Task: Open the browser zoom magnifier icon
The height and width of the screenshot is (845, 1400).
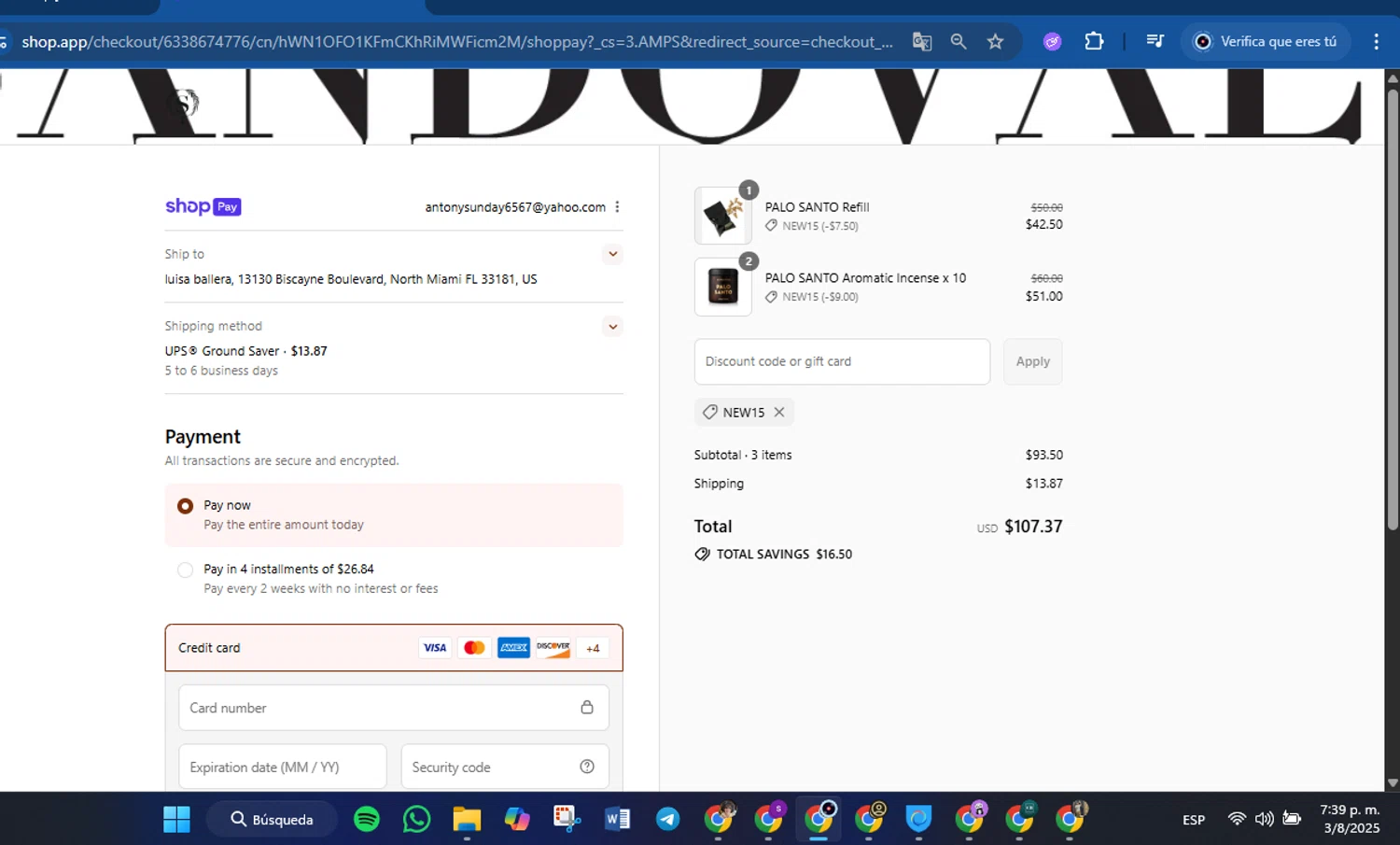Action: (x=959, y=41)
